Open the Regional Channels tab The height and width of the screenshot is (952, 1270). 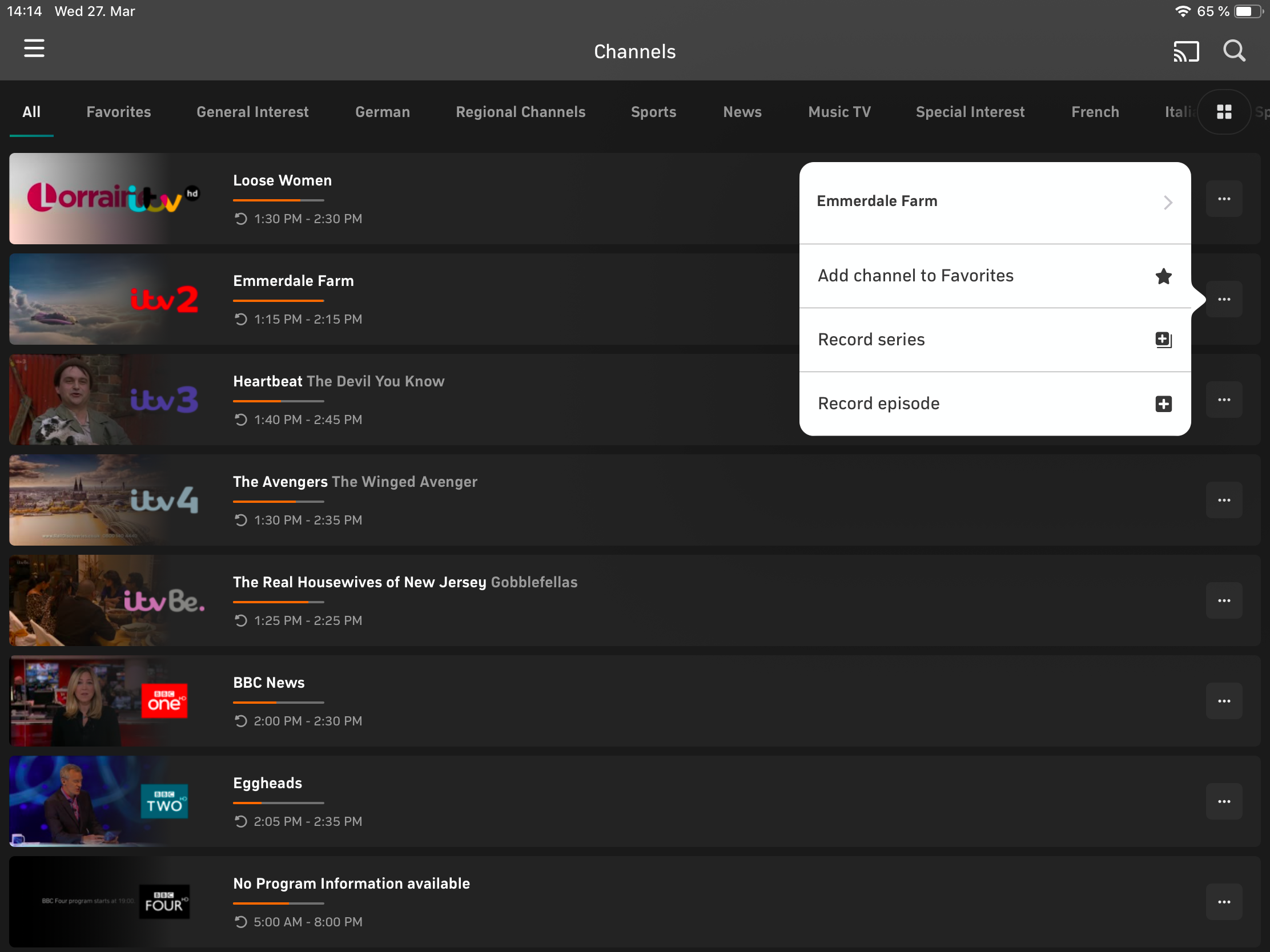click(521, 112)
